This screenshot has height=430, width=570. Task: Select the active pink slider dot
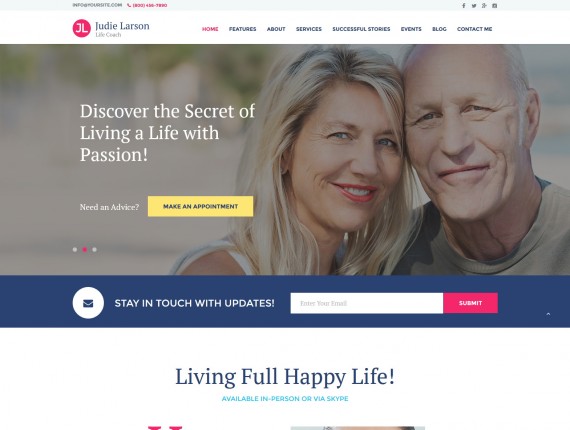85,249
